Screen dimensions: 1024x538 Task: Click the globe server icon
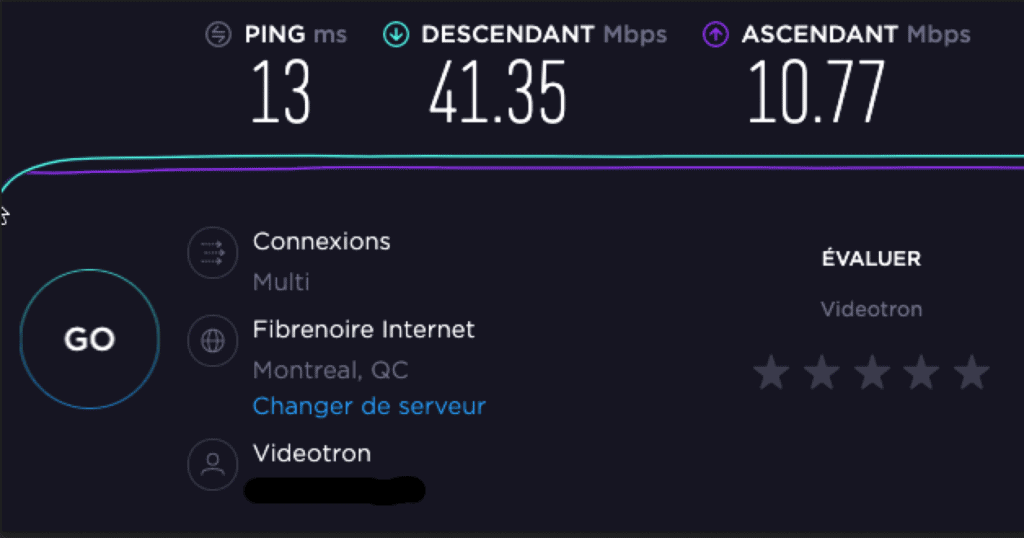coord(212,340)
